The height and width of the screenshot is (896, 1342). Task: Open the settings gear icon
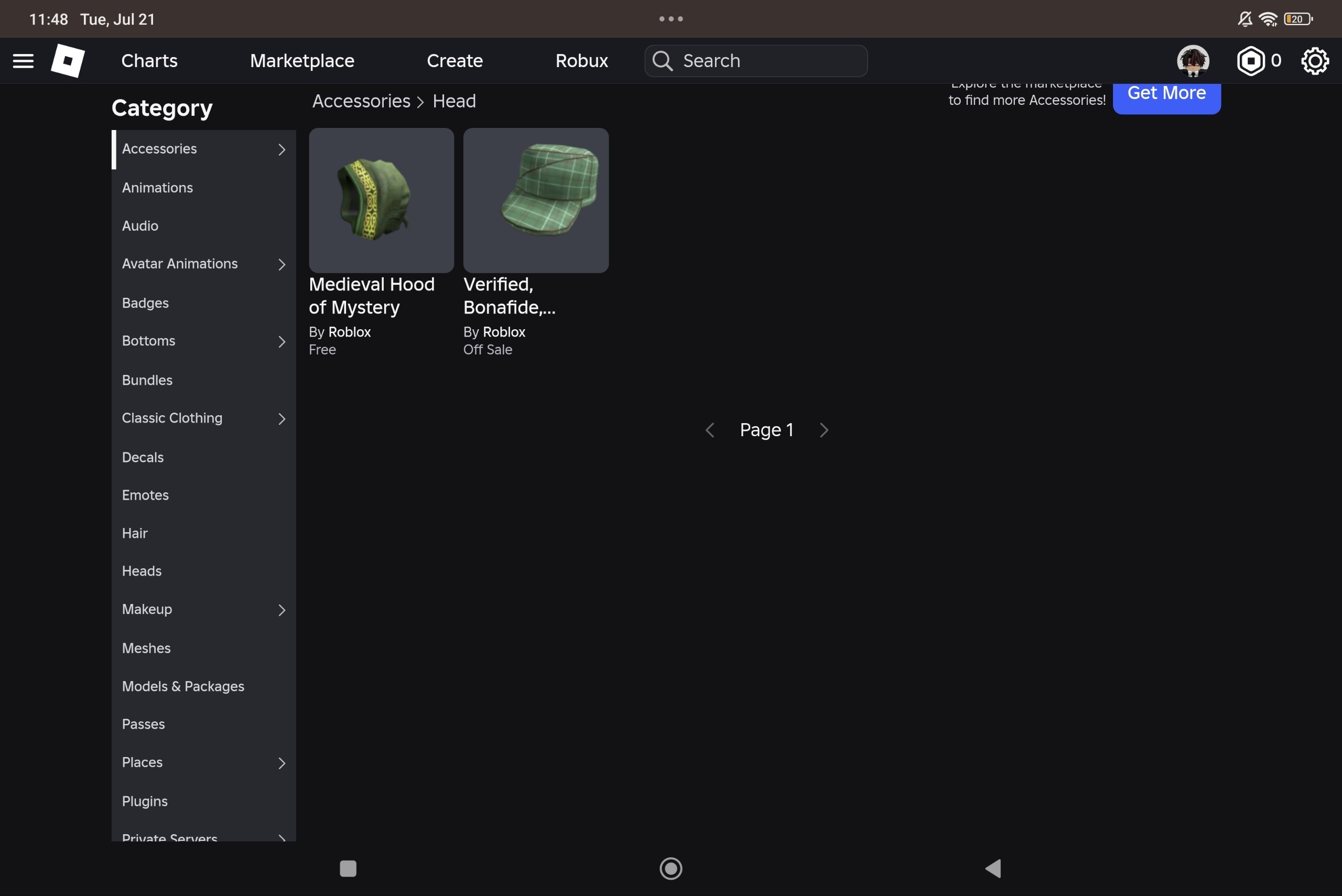pos(1315,61)
